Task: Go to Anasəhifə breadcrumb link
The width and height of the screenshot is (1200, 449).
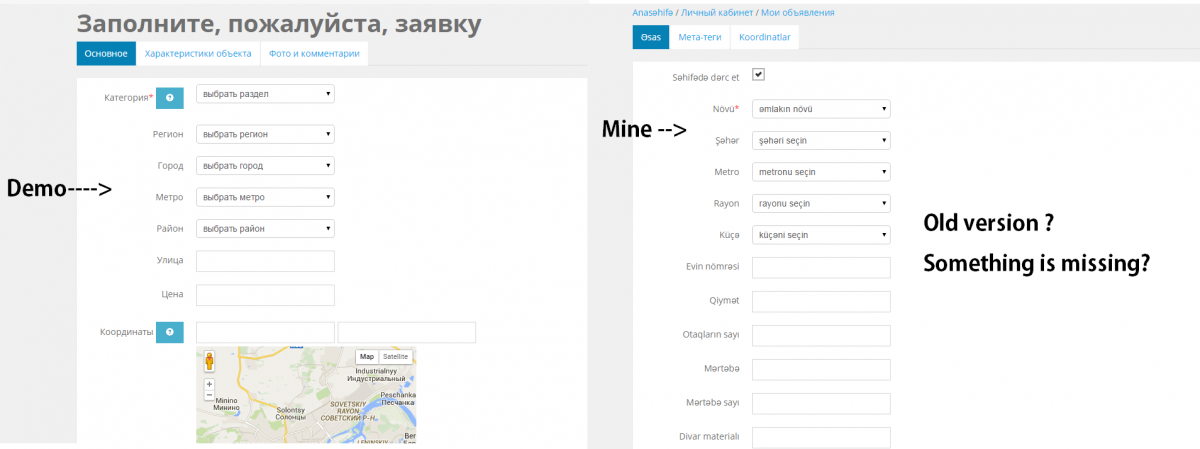Action: pyautogui.click(x=654, y=13)
